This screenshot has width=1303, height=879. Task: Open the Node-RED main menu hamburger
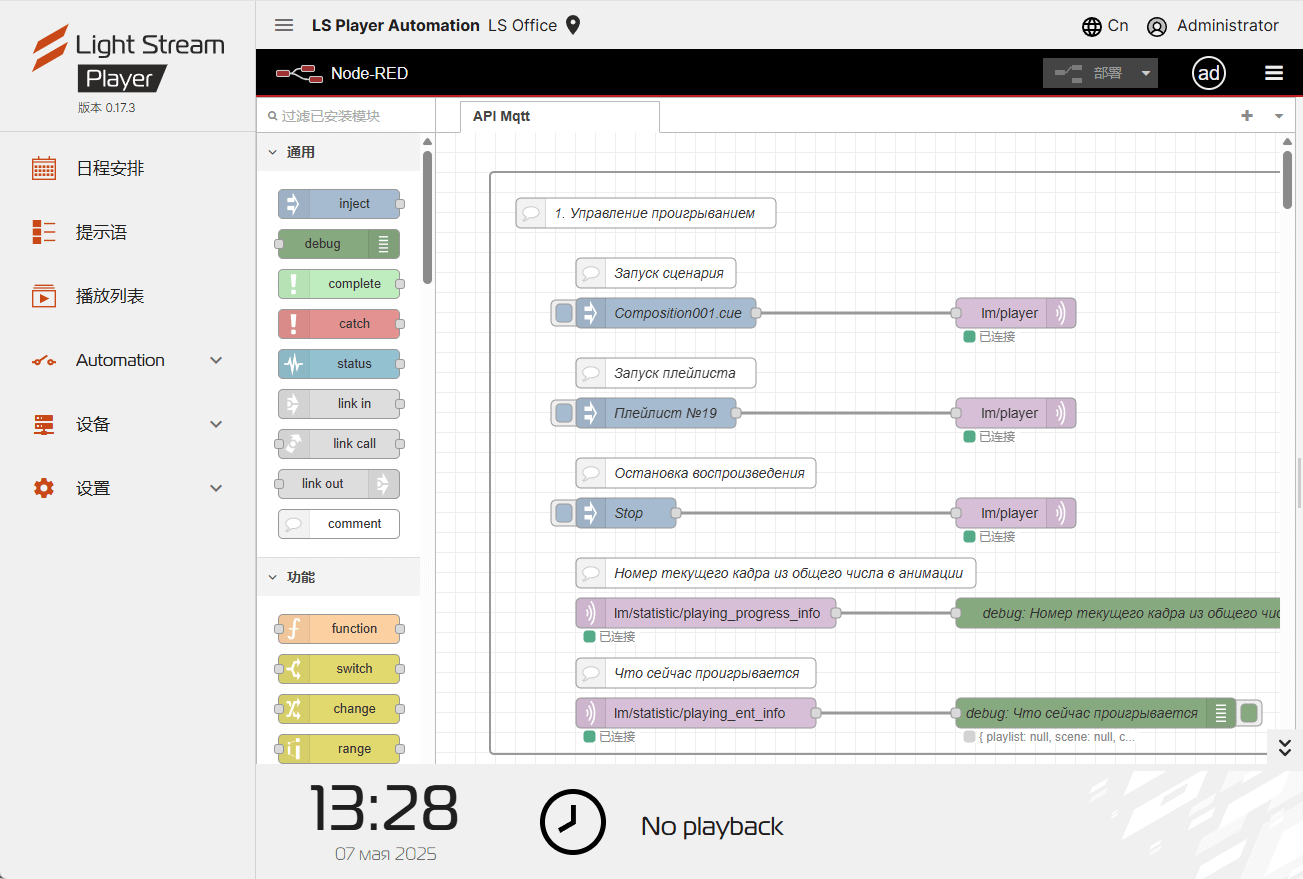[1274, 73]
